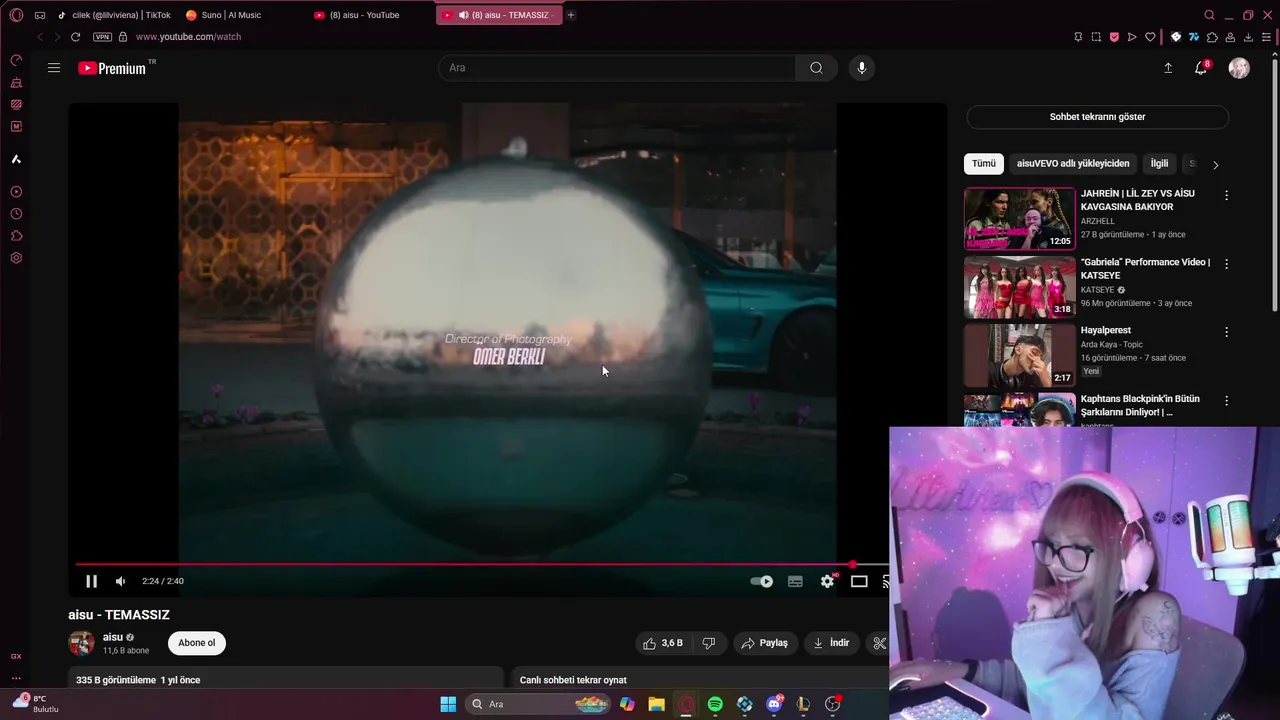Image resolution: width=1280 pixels, height=720 pixels.
Task: Select the Tümü filter chip
Action: pos(984,164)
